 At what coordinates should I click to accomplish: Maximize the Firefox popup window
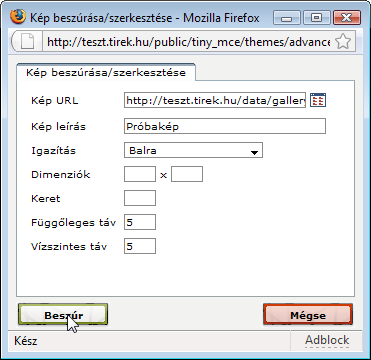[x=316, y=18]
